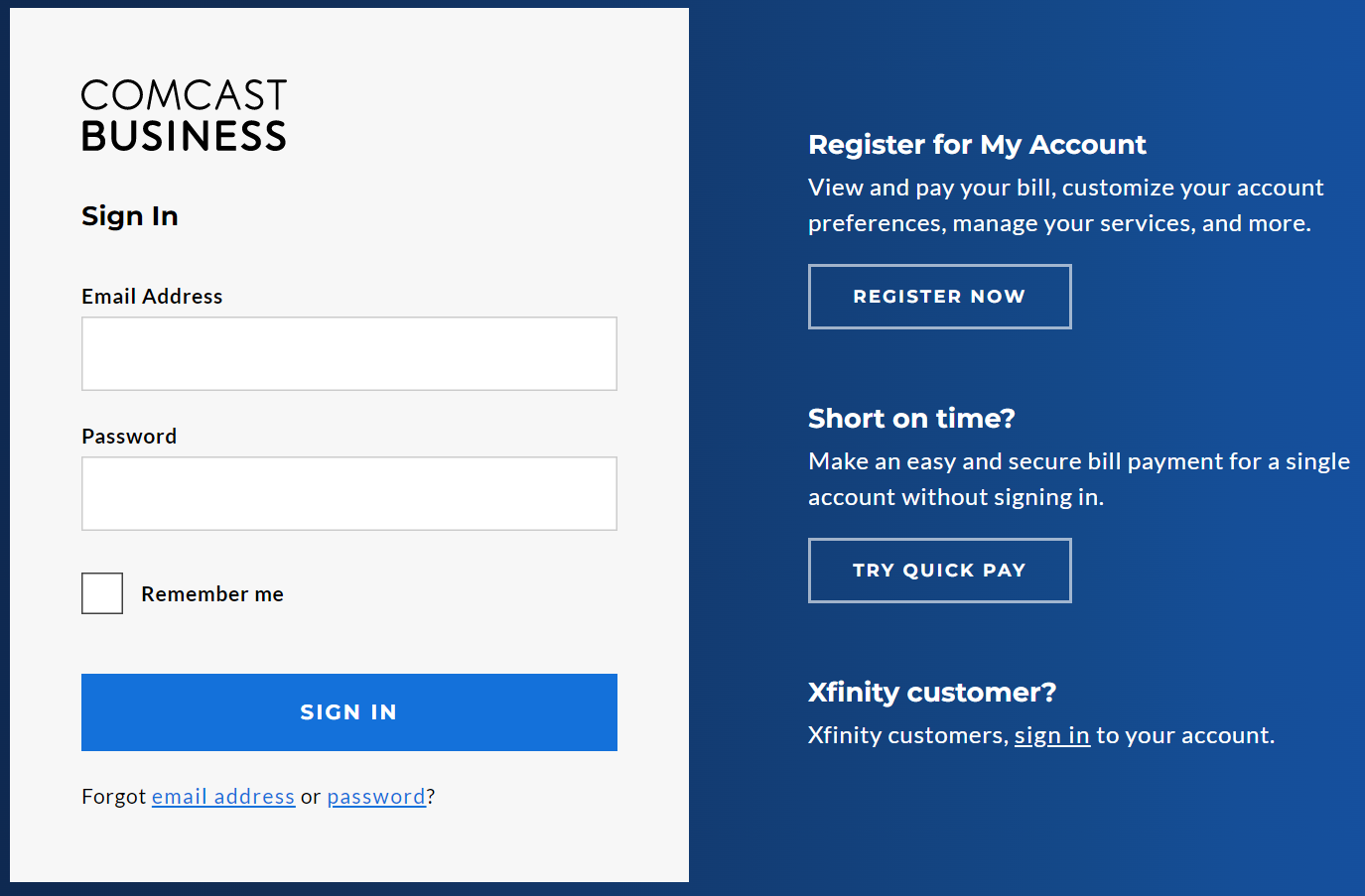Open the forgot password link
The width and height of the screenshot is (1365, 896).
point(376,796)
